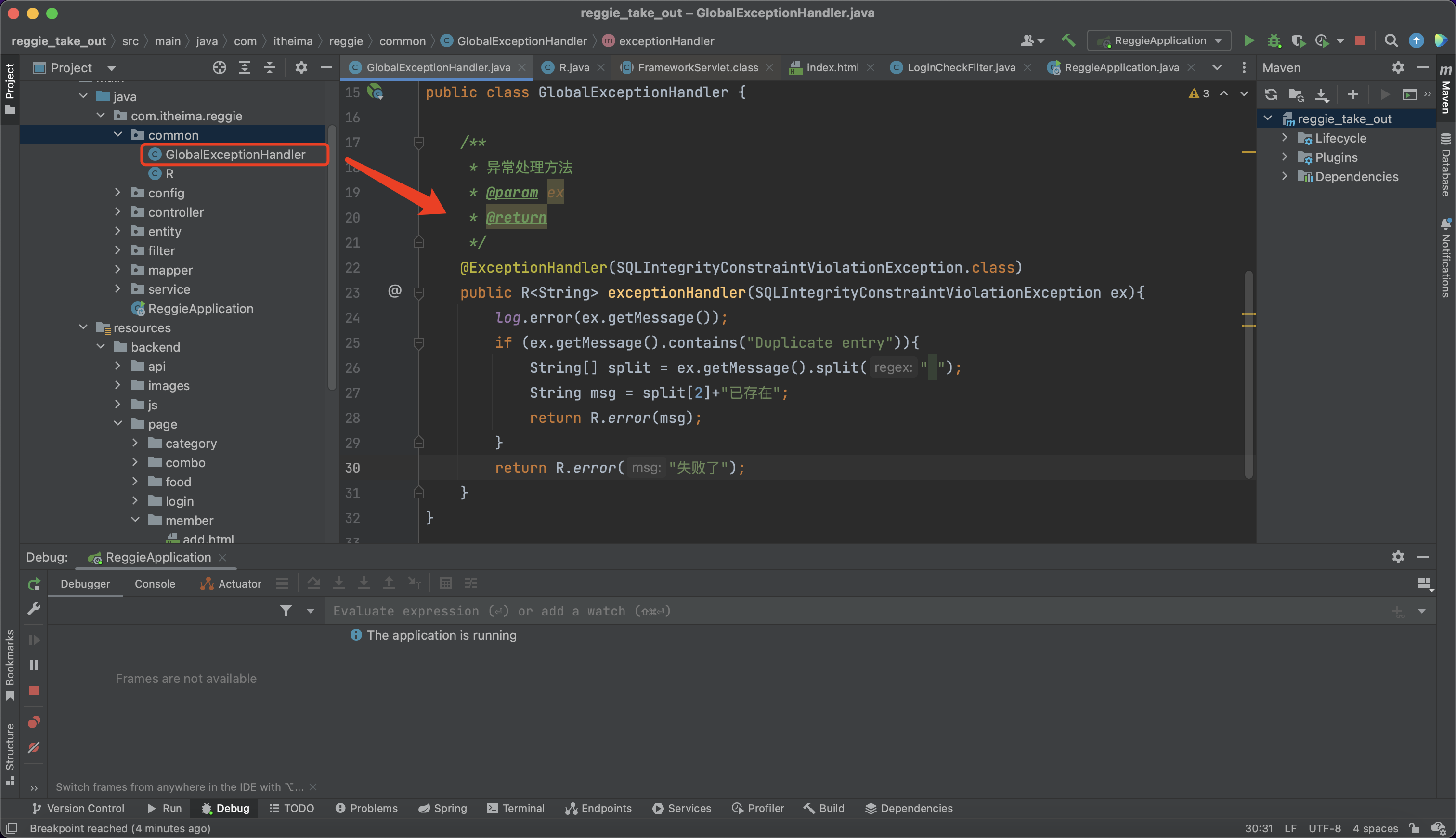The height and width of the screenshot is (838, 1456).
Task: Click Select Opened File target icon
Action: (219, 68)
